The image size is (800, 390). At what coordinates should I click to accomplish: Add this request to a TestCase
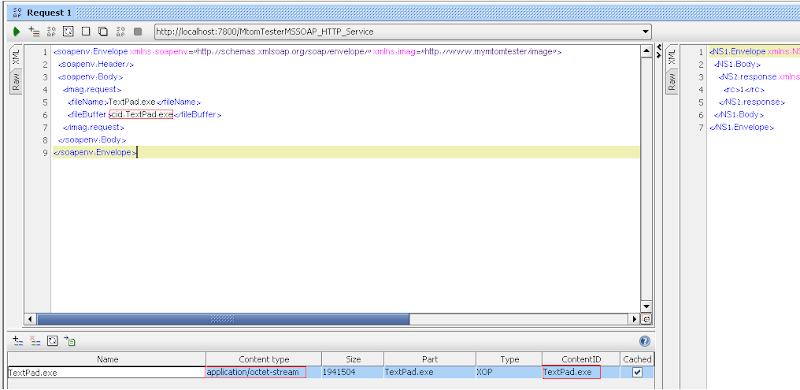[34, 32]
